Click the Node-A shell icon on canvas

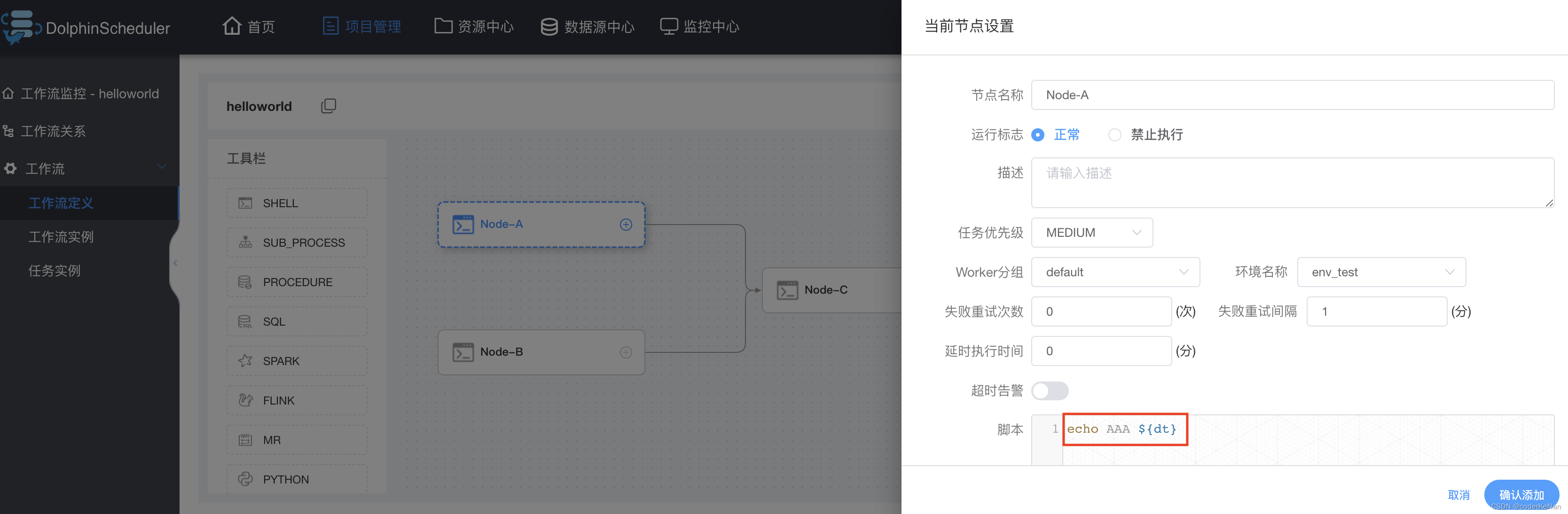pyautogui.click(x=463, y=225)
